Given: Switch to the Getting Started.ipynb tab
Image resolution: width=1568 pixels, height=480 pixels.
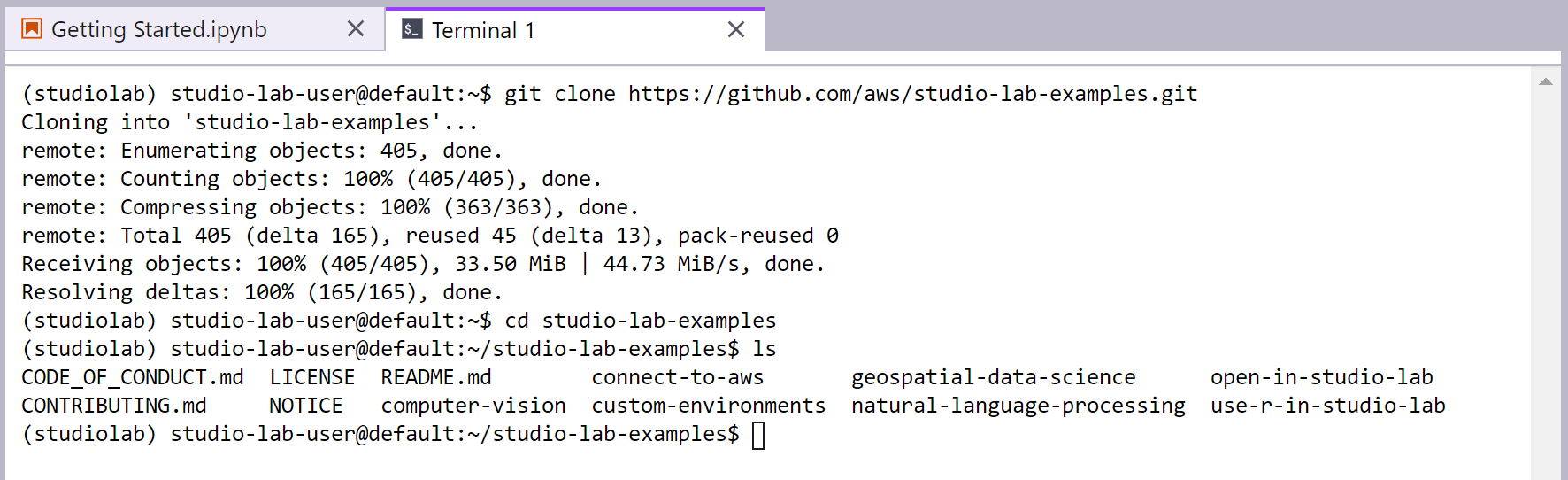Looking at the screenshot, I should coord(159,29).
